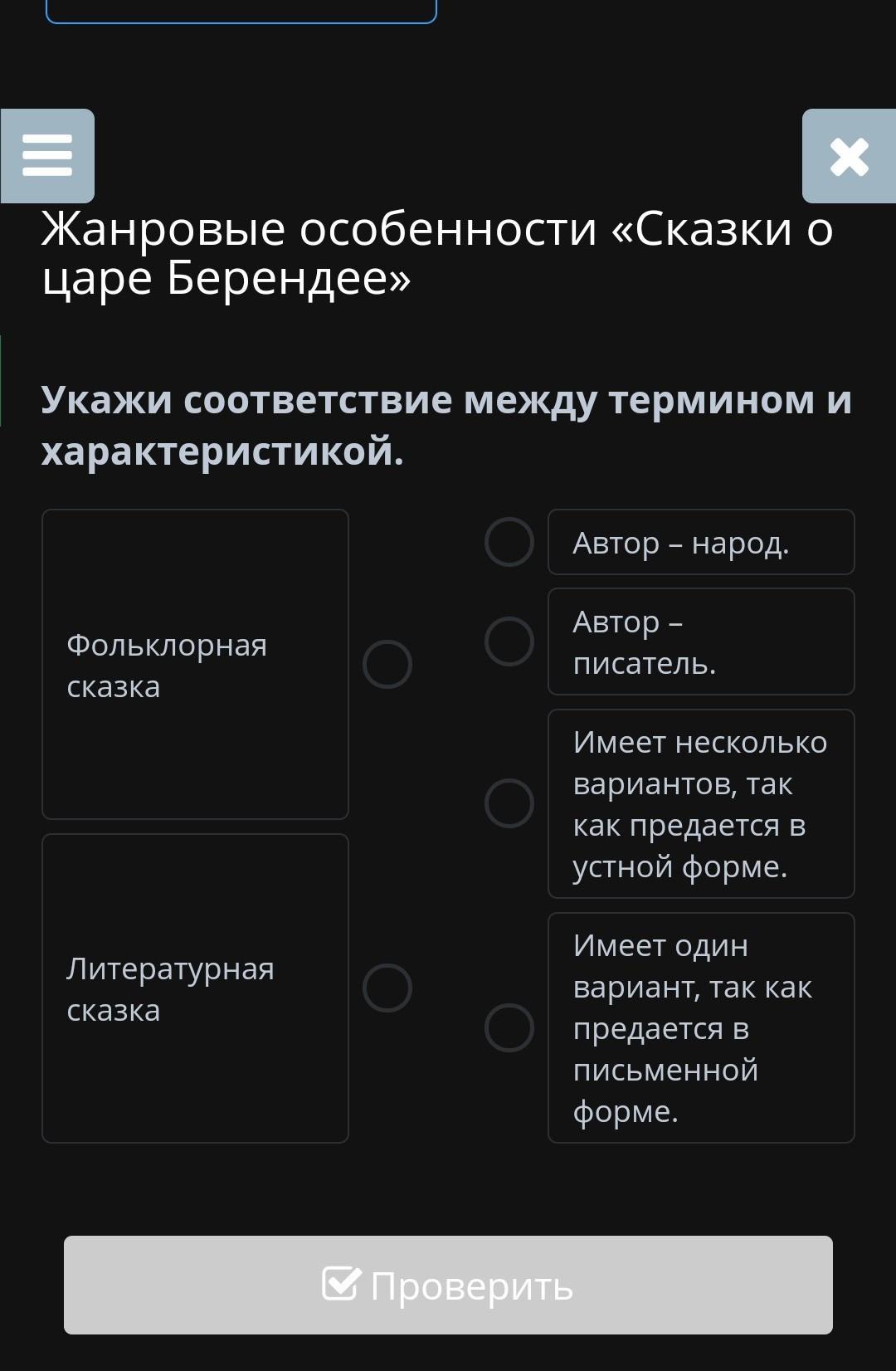Select the circle beside Автор – писатель
Viewport: 896px width, 1371px height.
click(x=509, y=642)
